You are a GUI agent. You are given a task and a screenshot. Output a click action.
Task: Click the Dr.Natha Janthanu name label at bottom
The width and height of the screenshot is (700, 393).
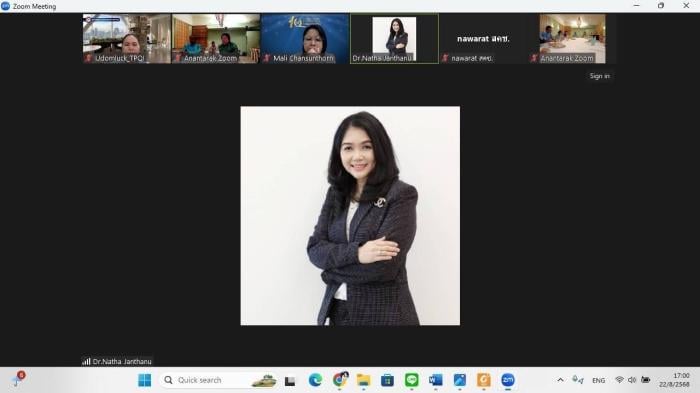(122, 362)
